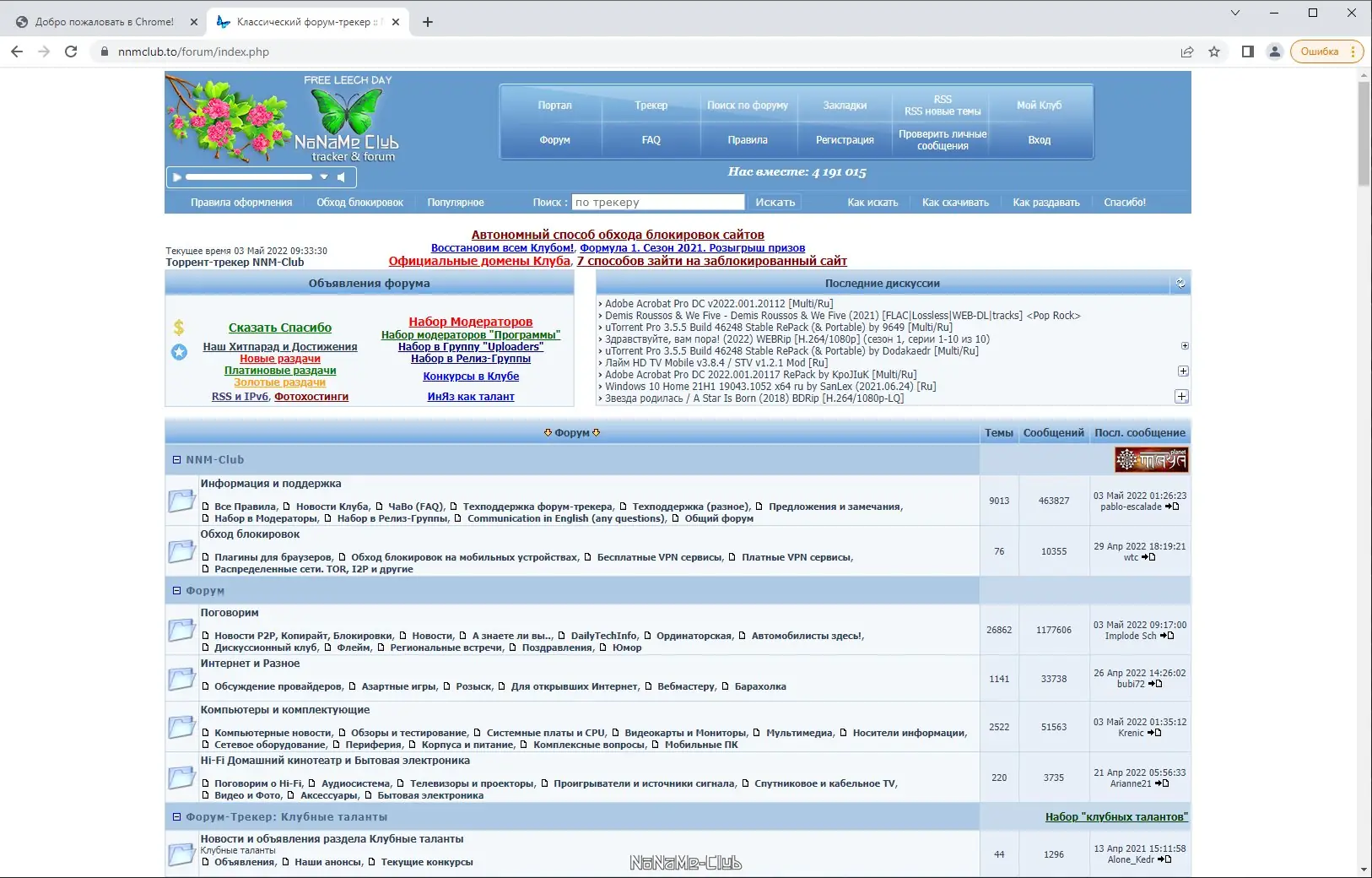1372x878 pixels.
Task: Click the audio player progress bar
Action: (249, 177)
